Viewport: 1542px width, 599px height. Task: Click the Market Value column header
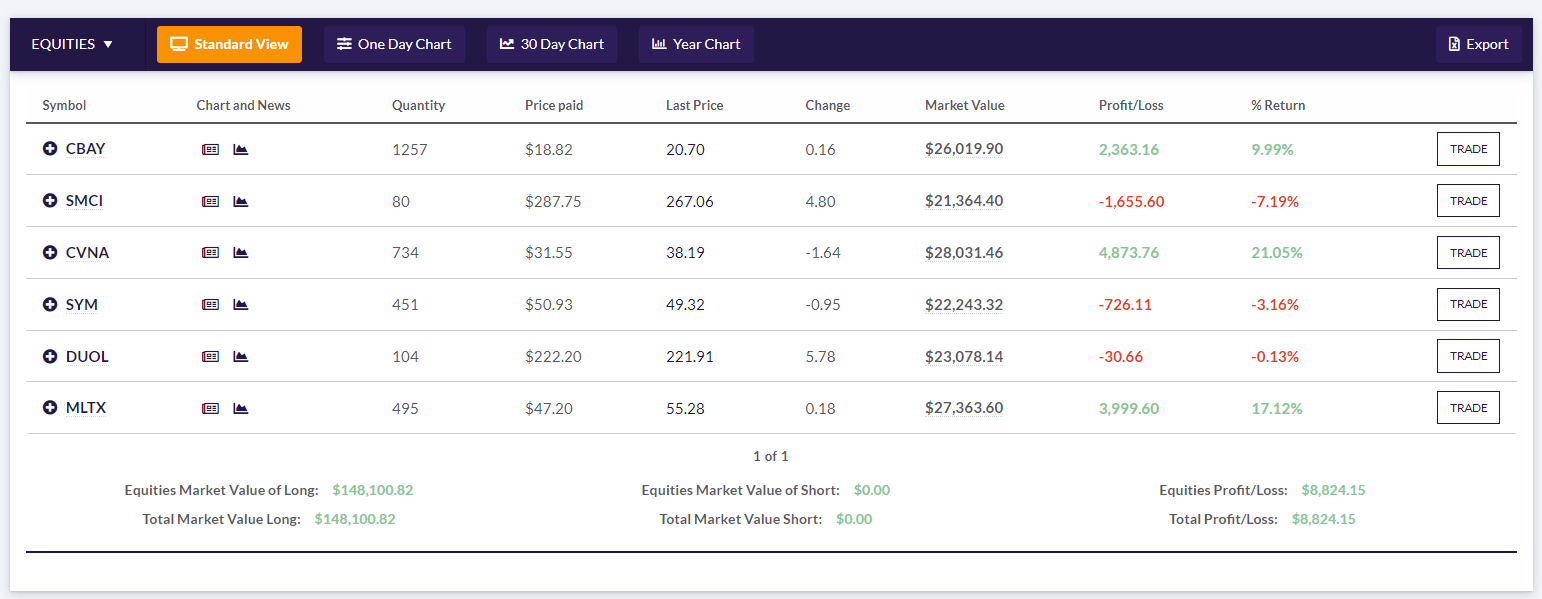pos(964,105)
